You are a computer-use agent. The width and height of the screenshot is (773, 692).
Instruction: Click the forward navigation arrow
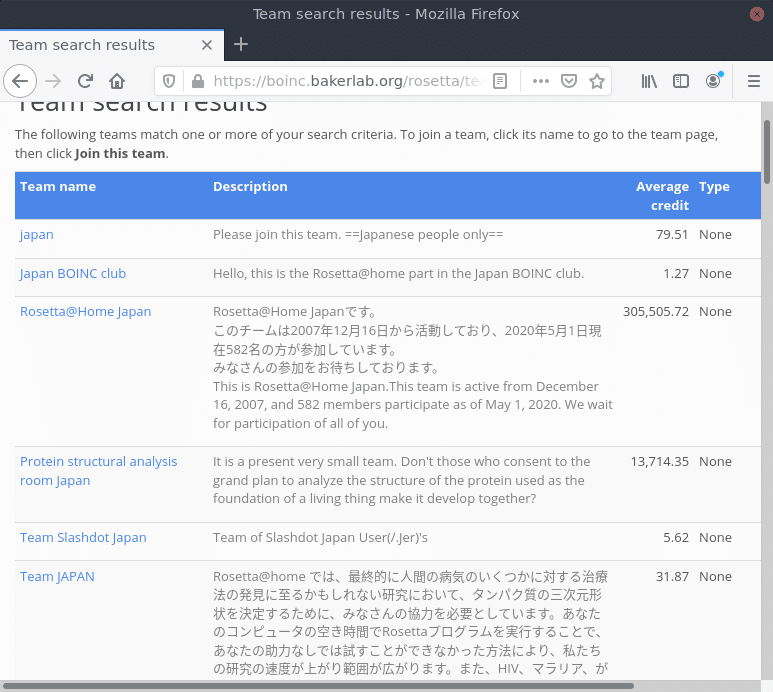tap(53, 81)
